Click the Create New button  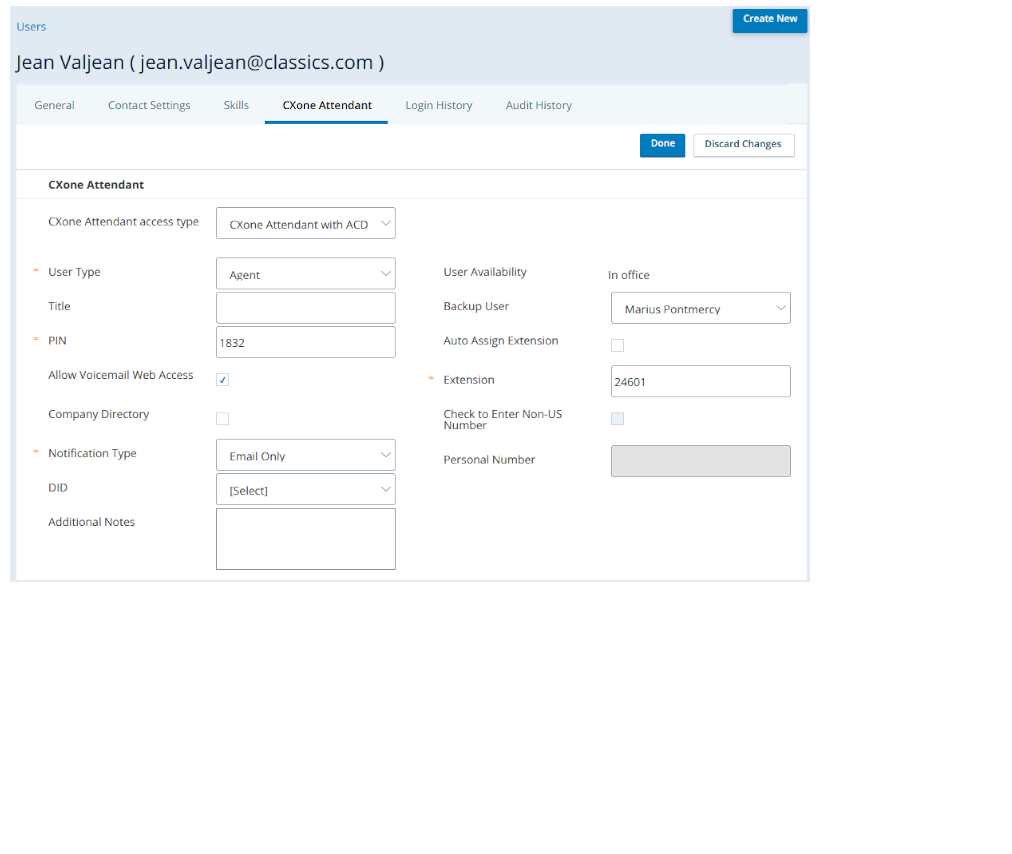769,19
